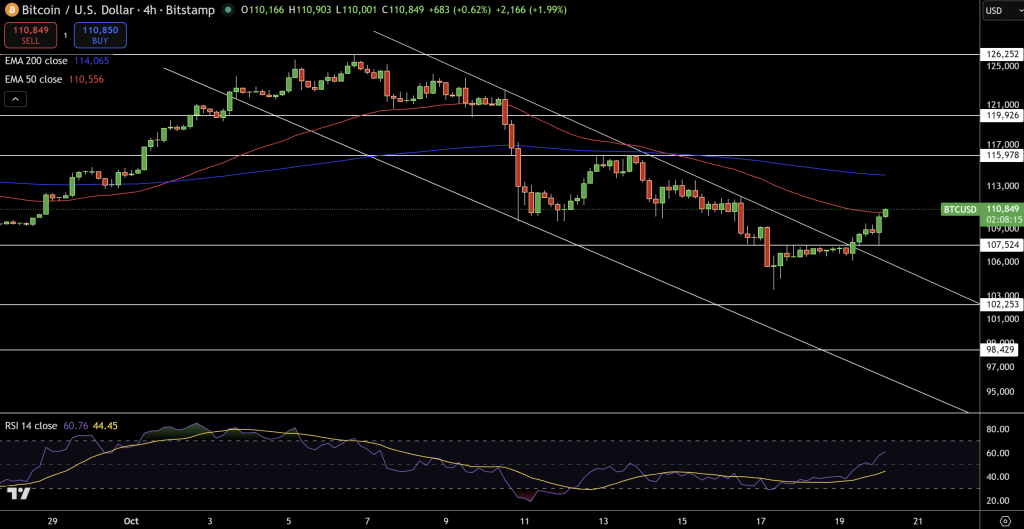The image size is (1024, 529).
Task: Select the RSI 14 close indicator legend
Action: tap(30, 426)
